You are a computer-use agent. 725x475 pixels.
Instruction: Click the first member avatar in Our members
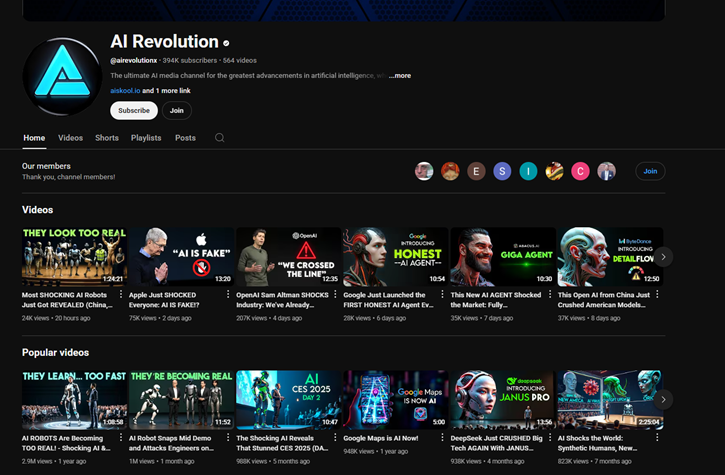coord(424,171)
